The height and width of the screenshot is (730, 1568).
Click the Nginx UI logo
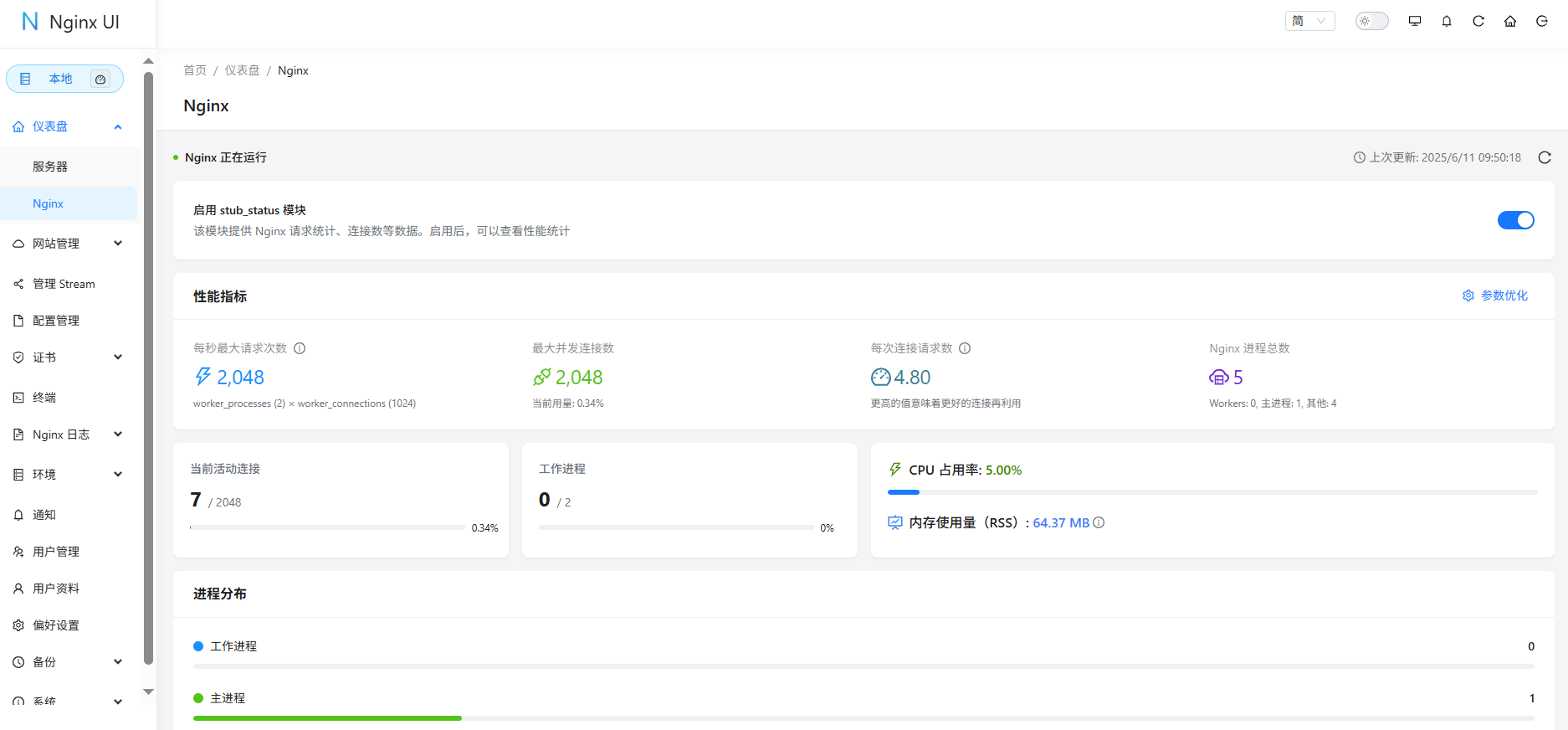click(x=70, y=22)
